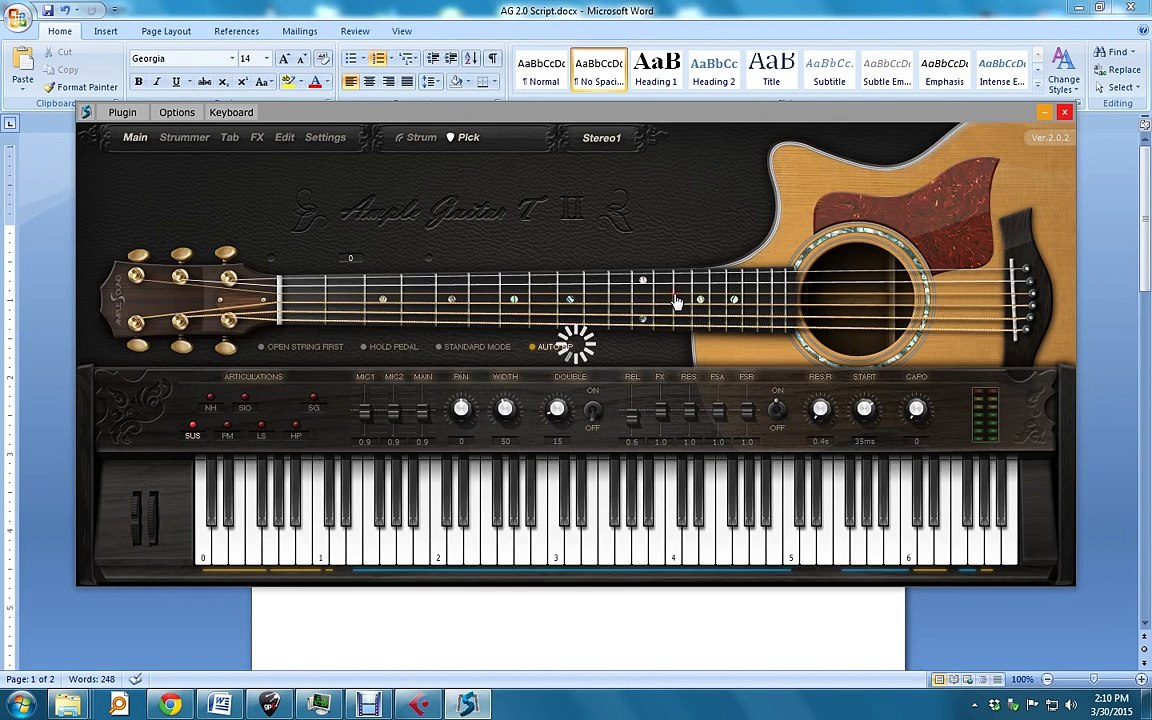Expand Change Styles dropdown

click(x=1063, y=71)
